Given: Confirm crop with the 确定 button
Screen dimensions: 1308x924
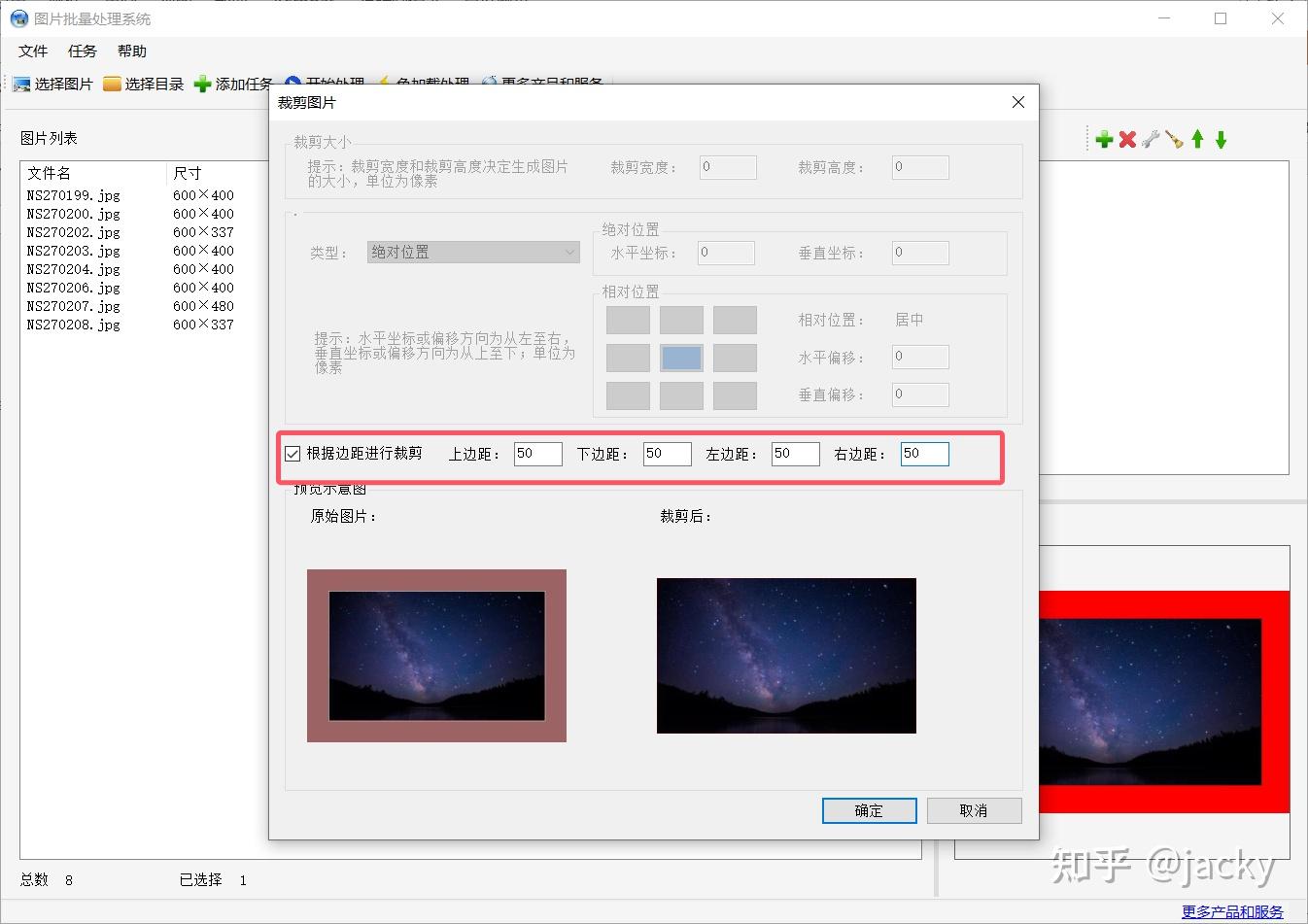Looking at the screenshot, I should coord(868,810).
